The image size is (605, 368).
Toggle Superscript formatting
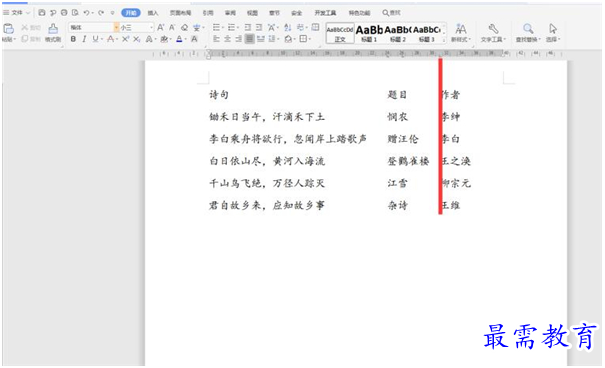(x=125, y=39)
